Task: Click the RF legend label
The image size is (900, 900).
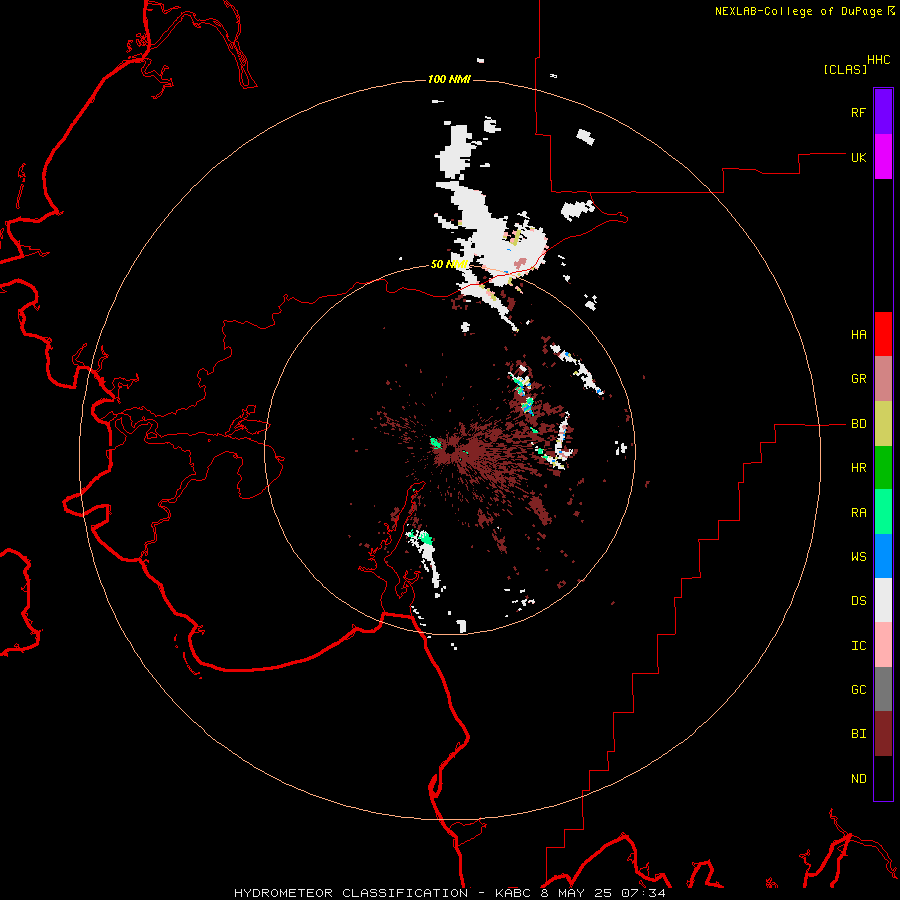Action: [x=859, y=112]
